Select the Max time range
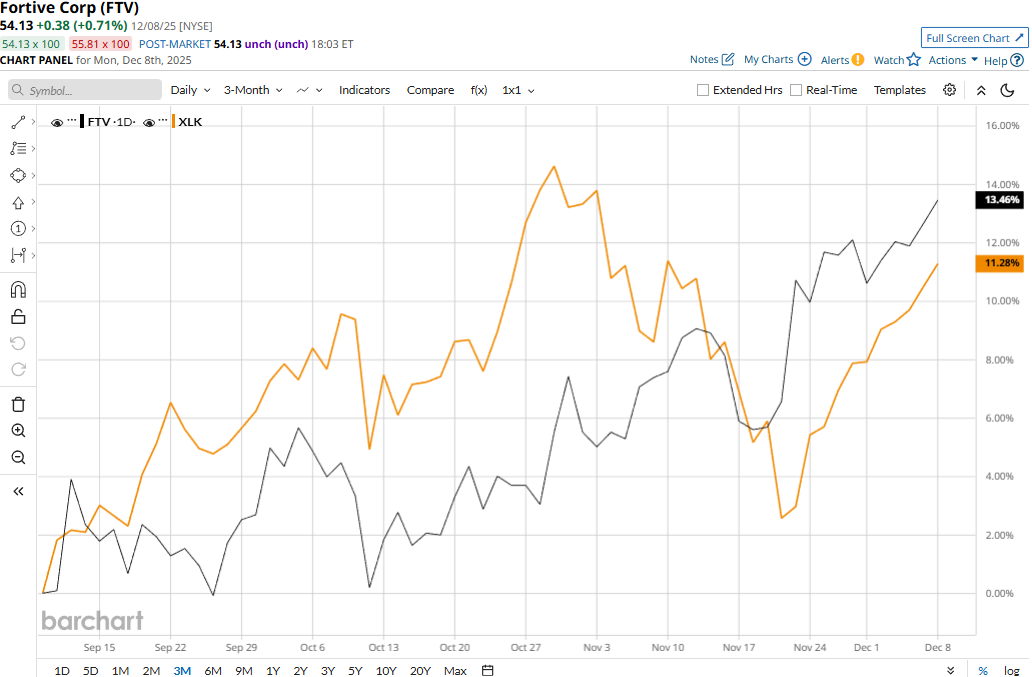 point(455,670)
